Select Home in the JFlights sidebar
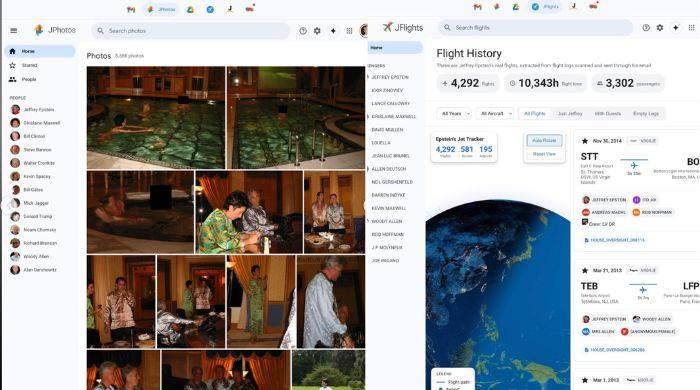 (x=395, y=48)
